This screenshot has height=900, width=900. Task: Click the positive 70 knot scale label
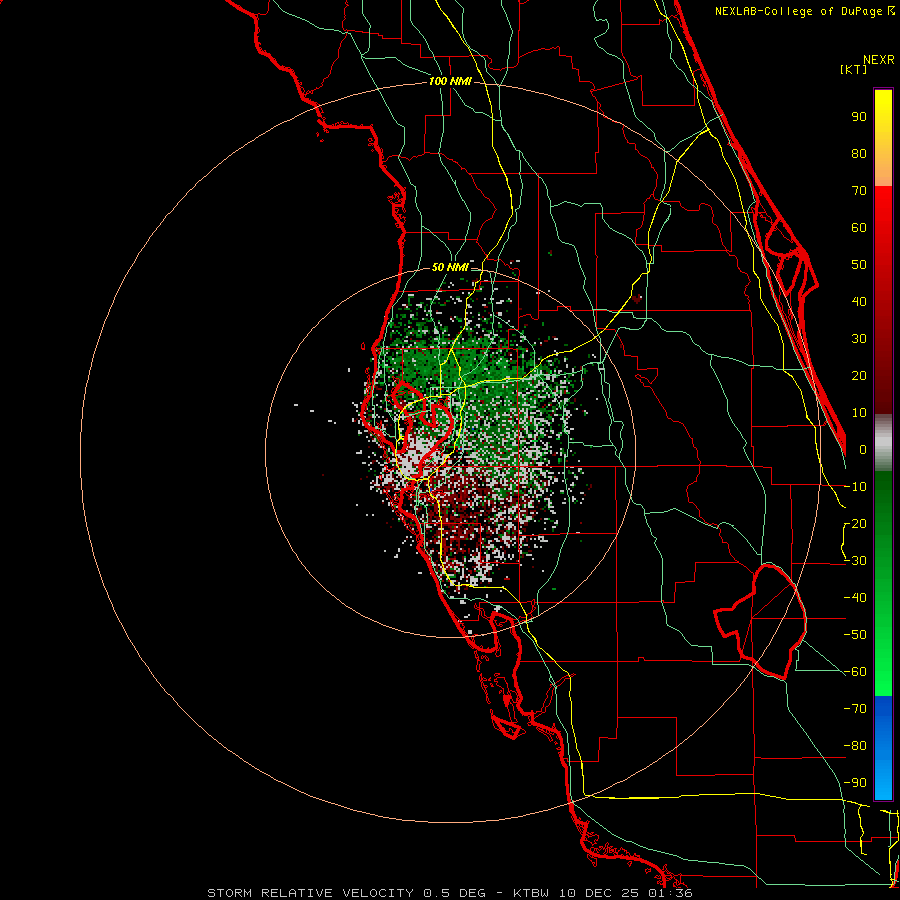coord(859,191)
